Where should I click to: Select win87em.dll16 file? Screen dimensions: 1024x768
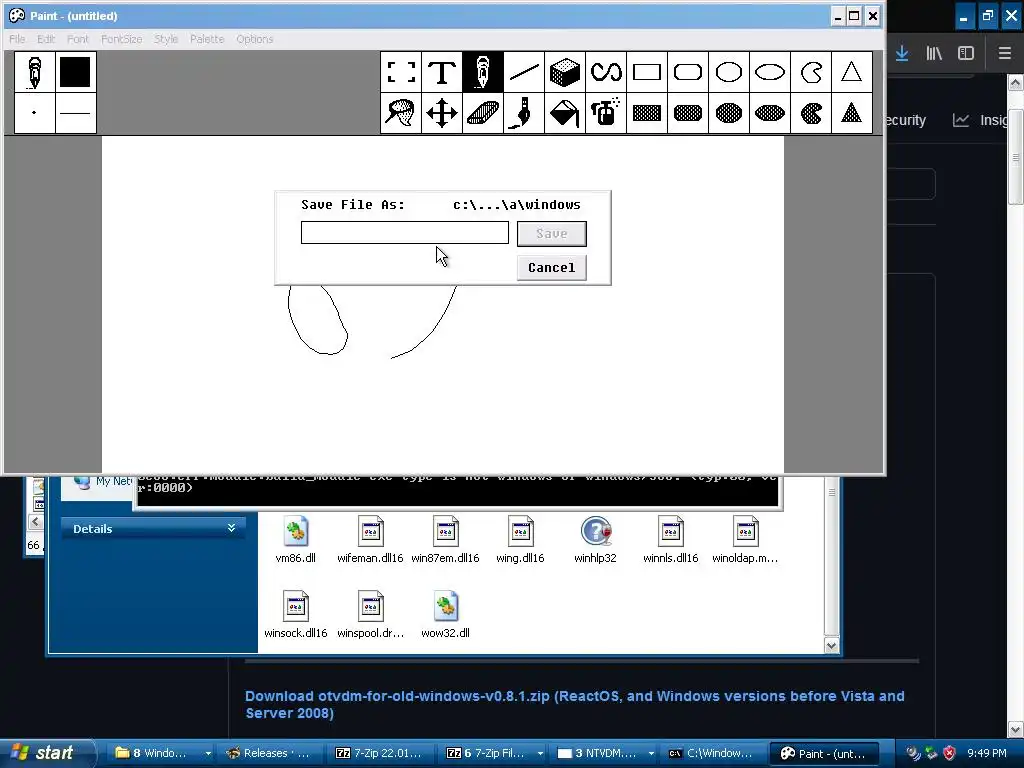tap(445, 541)
